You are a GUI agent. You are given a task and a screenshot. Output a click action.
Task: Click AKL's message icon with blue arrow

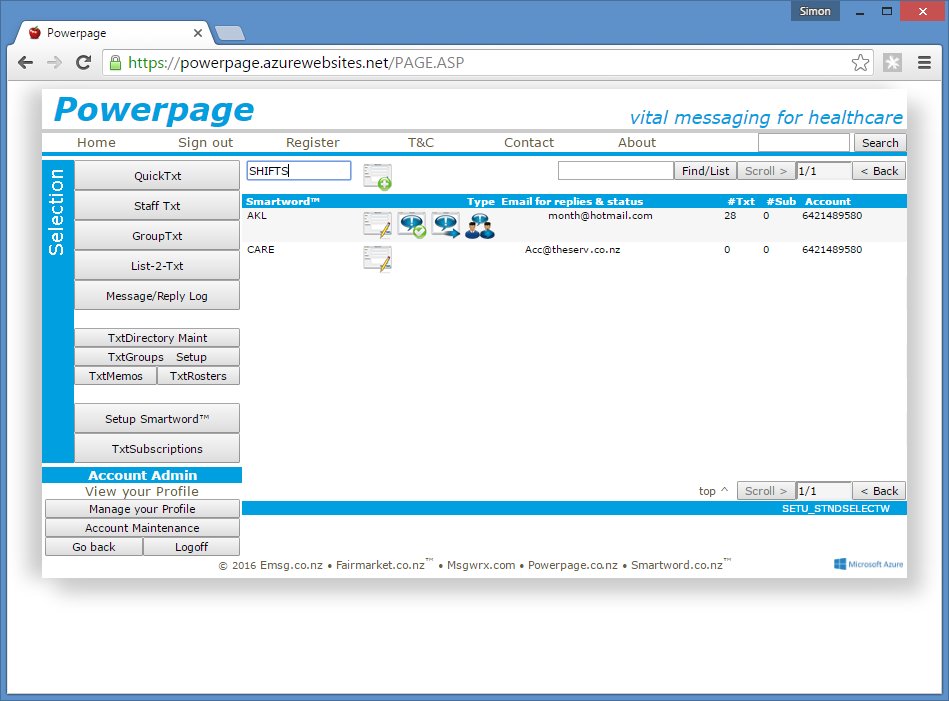click(446, 224)
